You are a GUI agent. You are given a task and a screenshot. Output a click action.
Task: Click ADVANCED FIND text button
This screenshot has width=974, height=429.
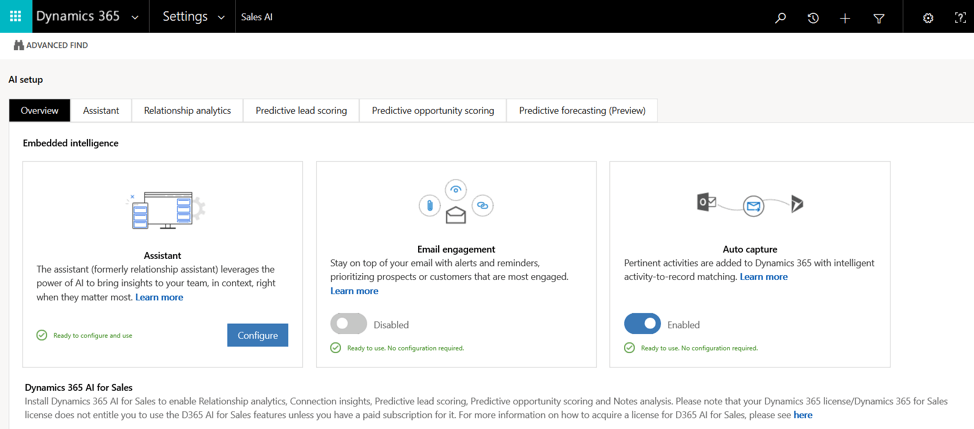pos(57,45)
